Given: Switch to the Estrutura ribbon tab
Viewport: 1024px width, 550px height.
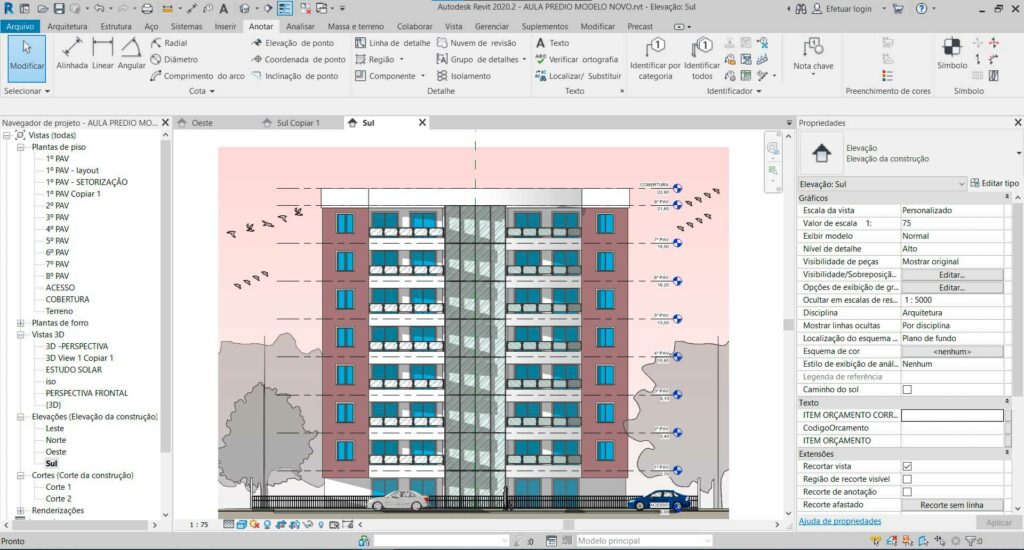Looking at the screenshot, I should (116, 26).
